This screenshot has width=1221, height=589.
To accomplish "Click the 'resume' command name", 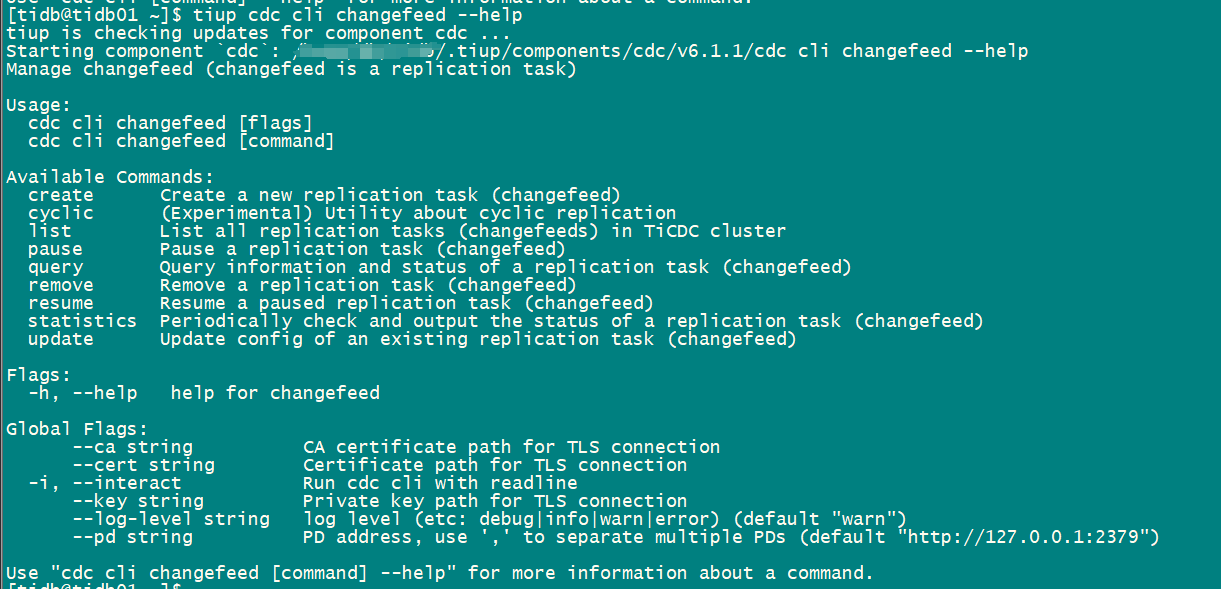I will (x=60, y=303).
